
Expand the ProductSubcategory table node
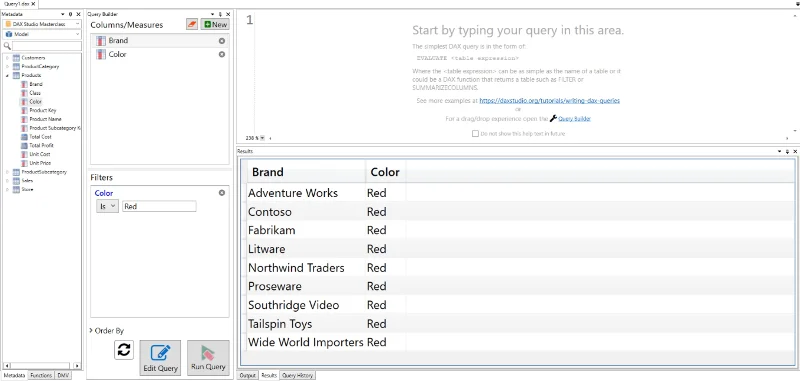pos(7,172)
